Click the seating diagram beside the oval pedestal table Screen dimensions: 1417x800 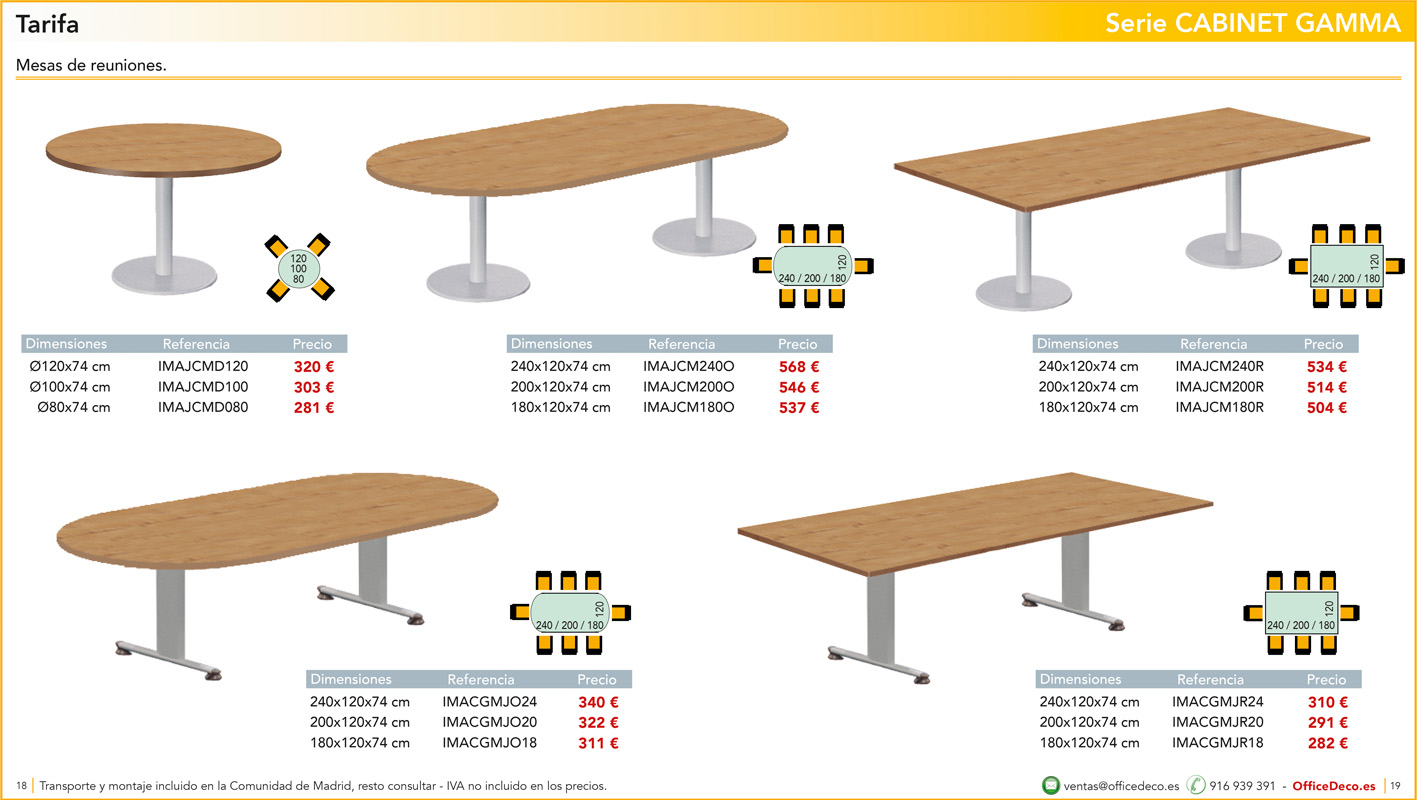(812, 265)
